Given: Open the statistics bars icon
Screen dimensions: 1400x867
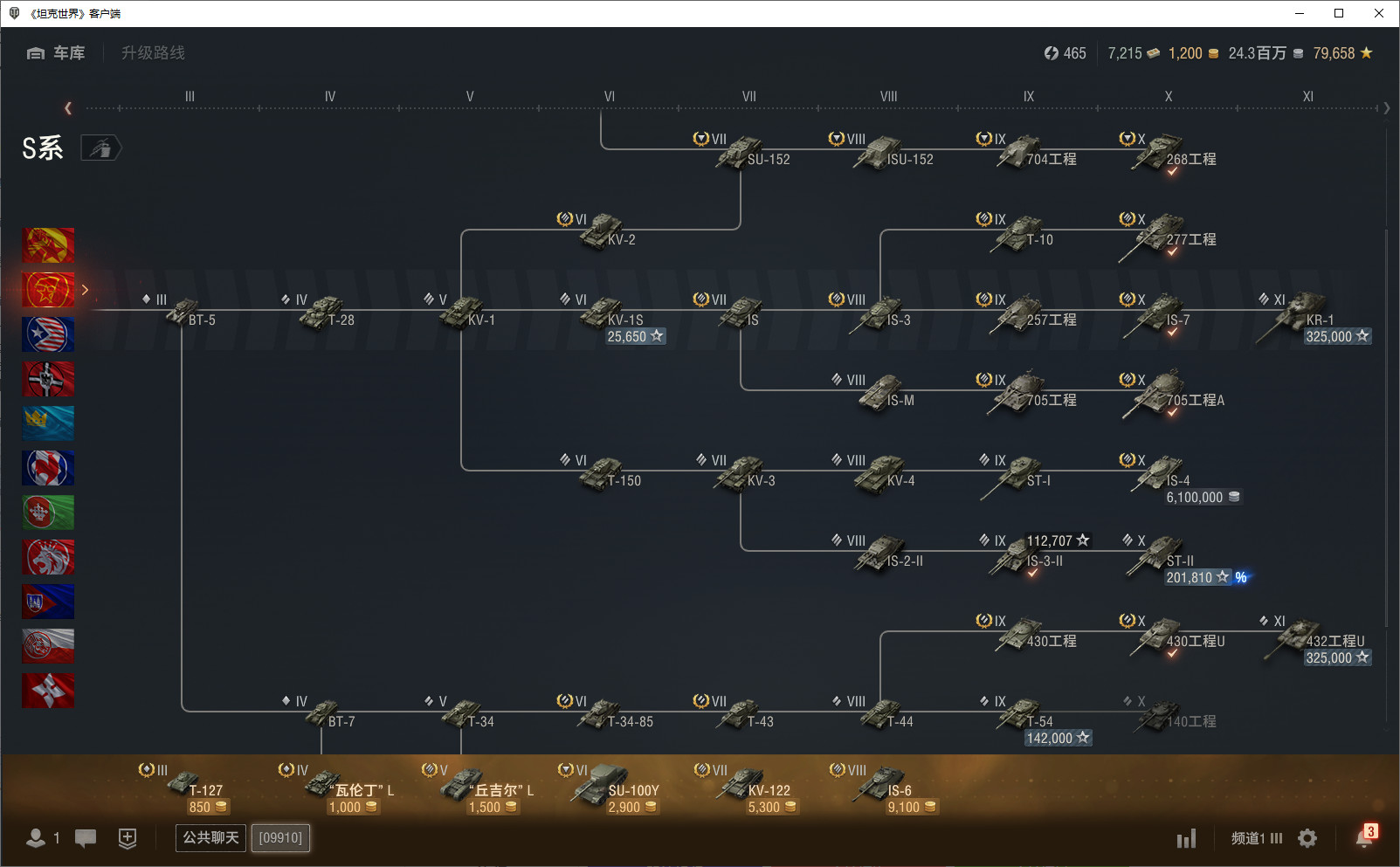Looking at the screenshot, I should coord(1186,838).
